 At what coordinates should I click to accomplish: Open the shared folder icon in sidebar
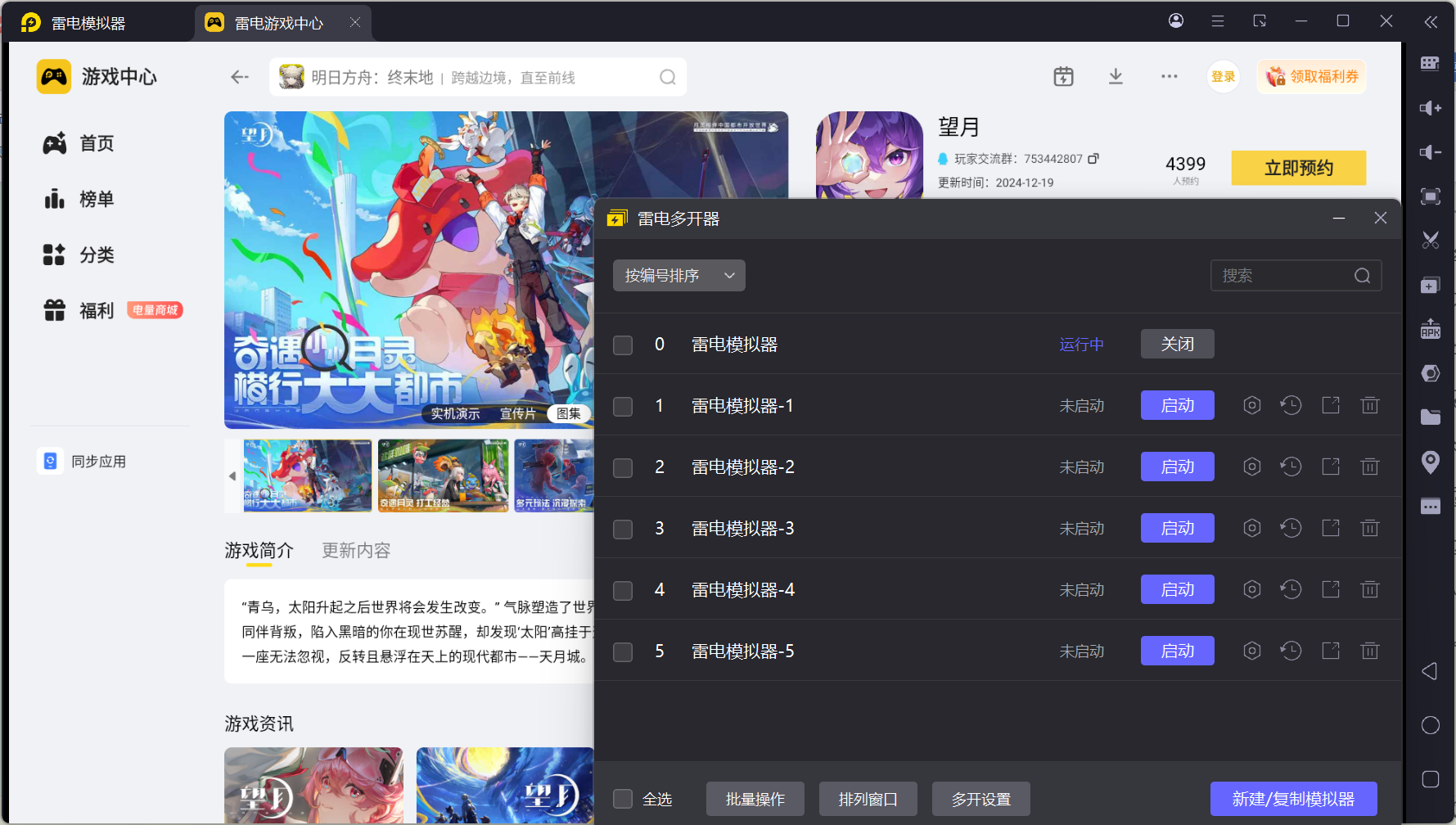(x=1430, y=417)
